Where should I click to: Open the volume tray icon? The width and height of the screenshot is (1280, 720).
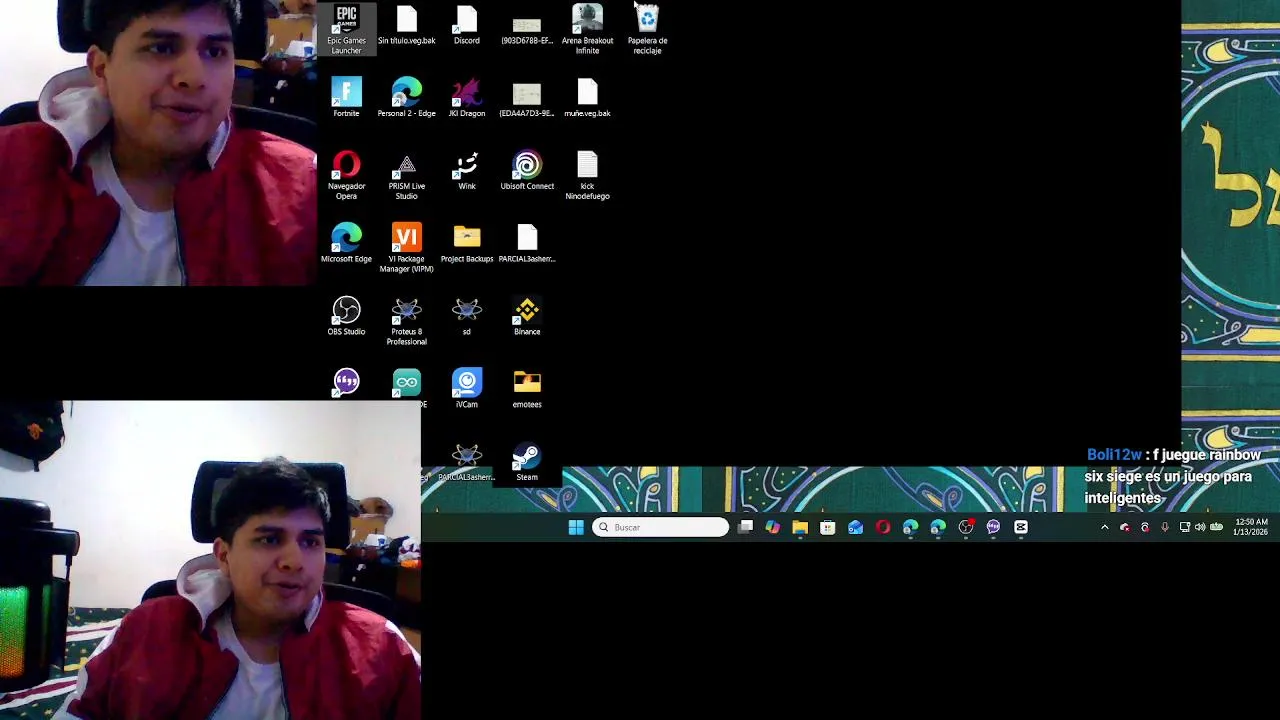tap(1200, 527)
